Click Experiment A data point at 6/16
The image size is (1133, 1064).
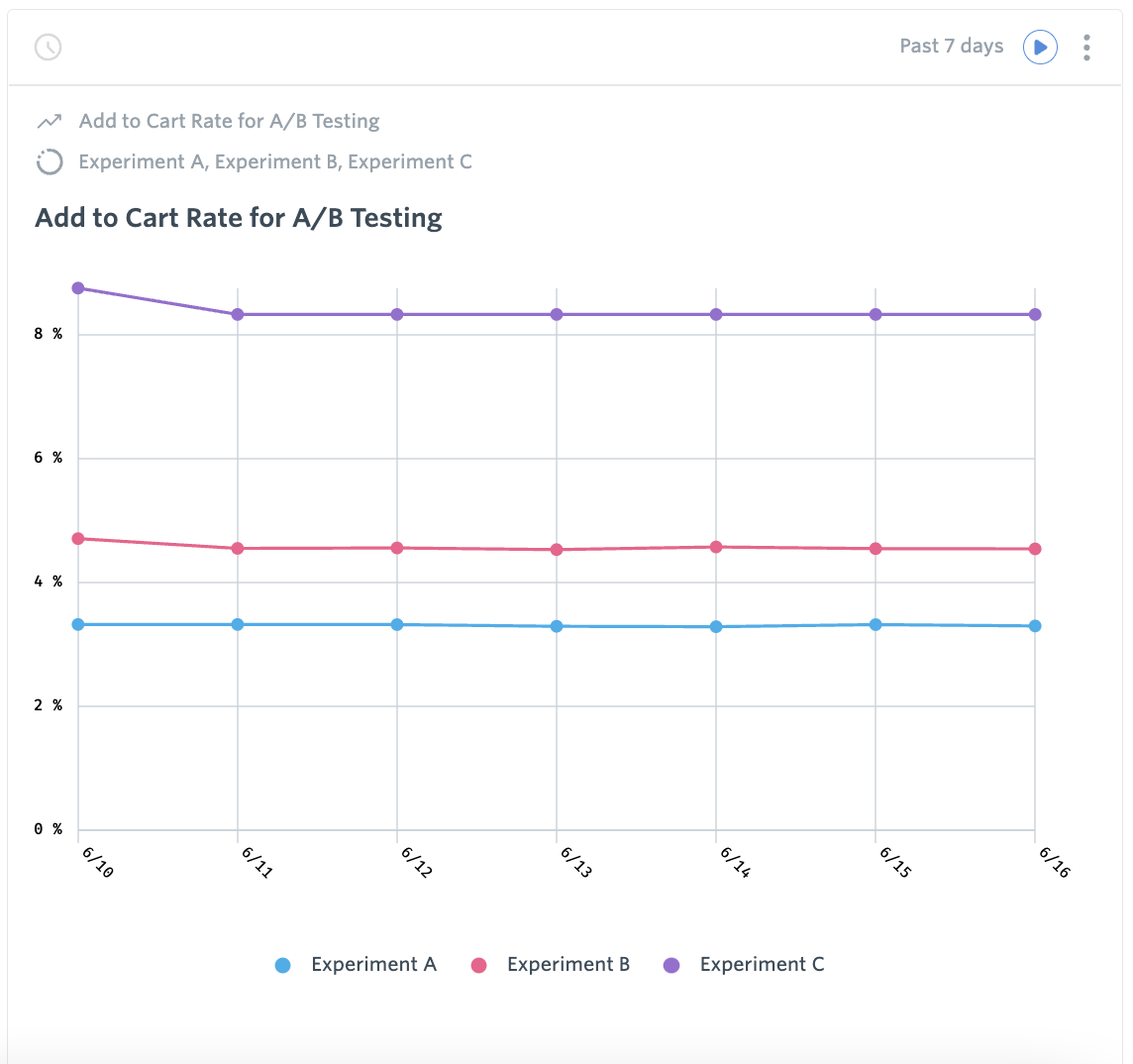pyautogui.click(x=1035, y=626)
